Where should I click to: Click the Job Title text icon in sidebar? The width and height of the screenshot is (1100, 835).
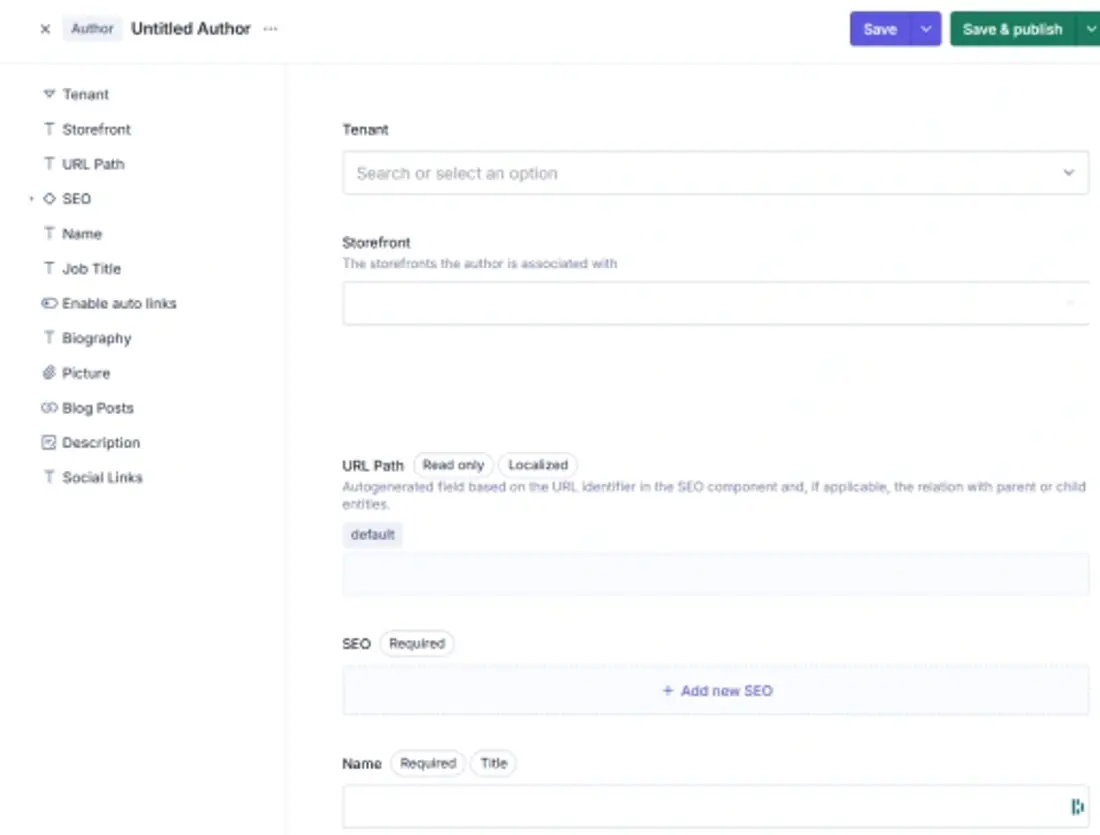point(49,269)
